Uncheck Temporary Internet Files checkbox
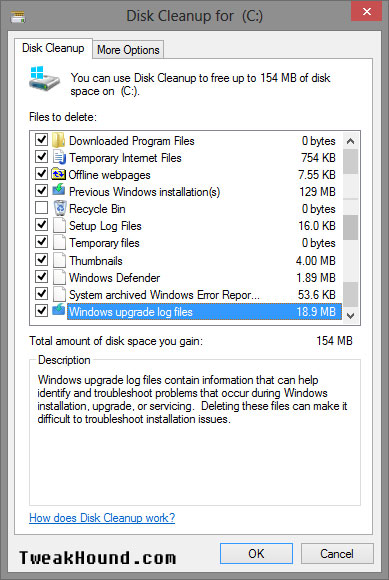This screenshot has width=389, height=580. (41, 157)
